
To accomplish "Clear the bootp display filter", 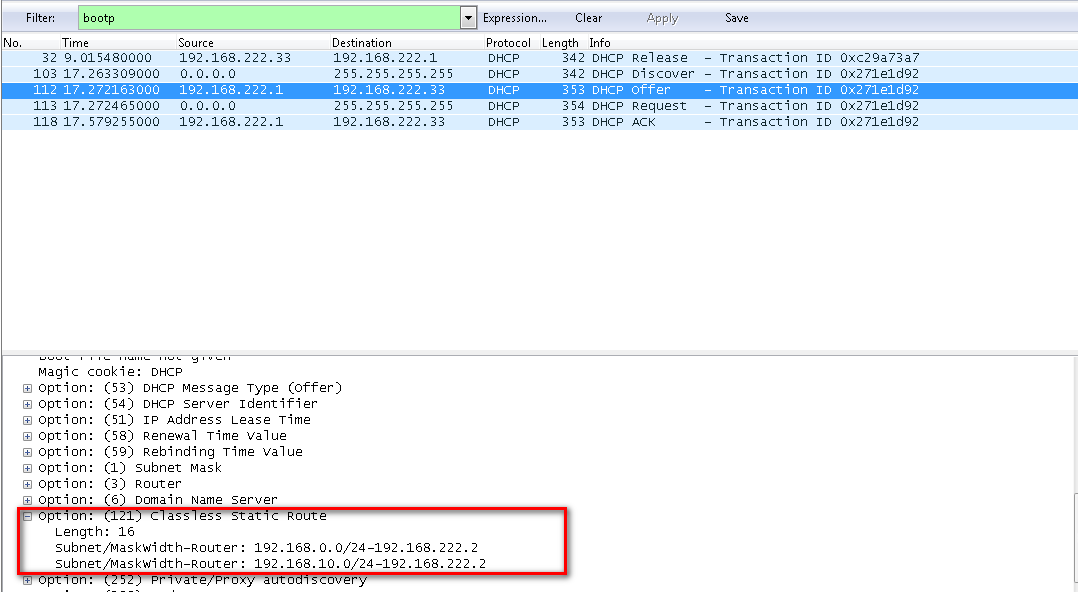I will [x=588, y=17].
